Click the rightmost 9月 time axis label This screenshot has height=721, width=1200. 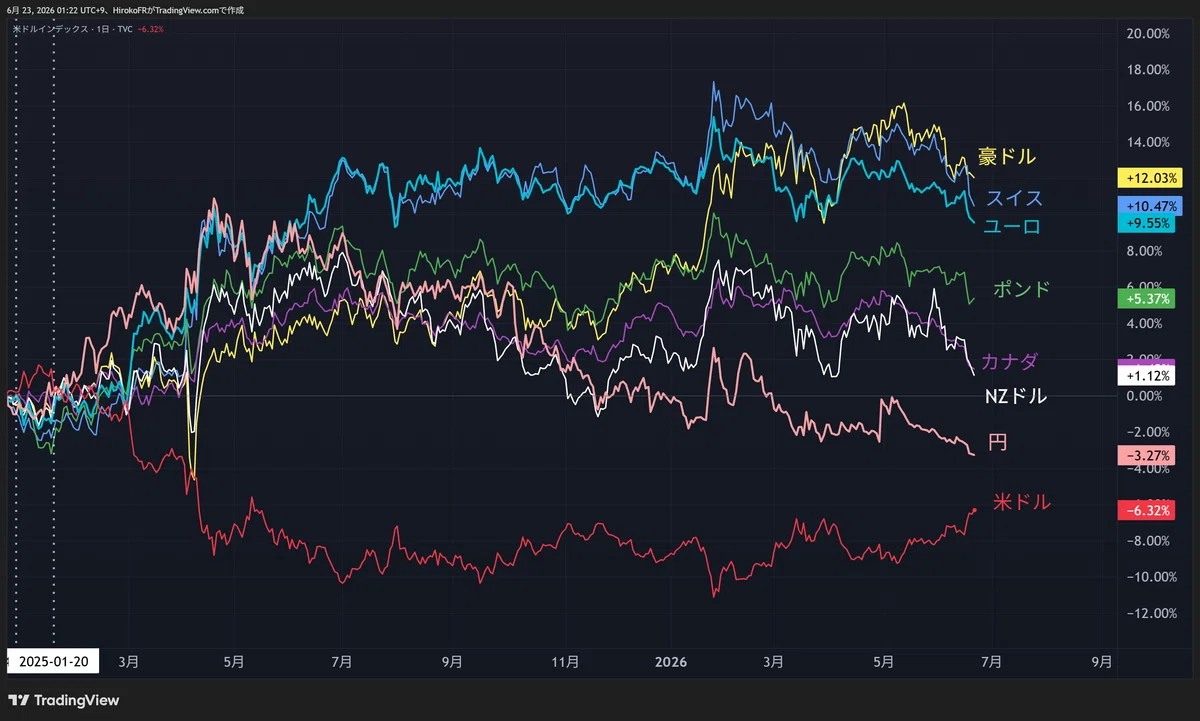(x=1101, y=662)
